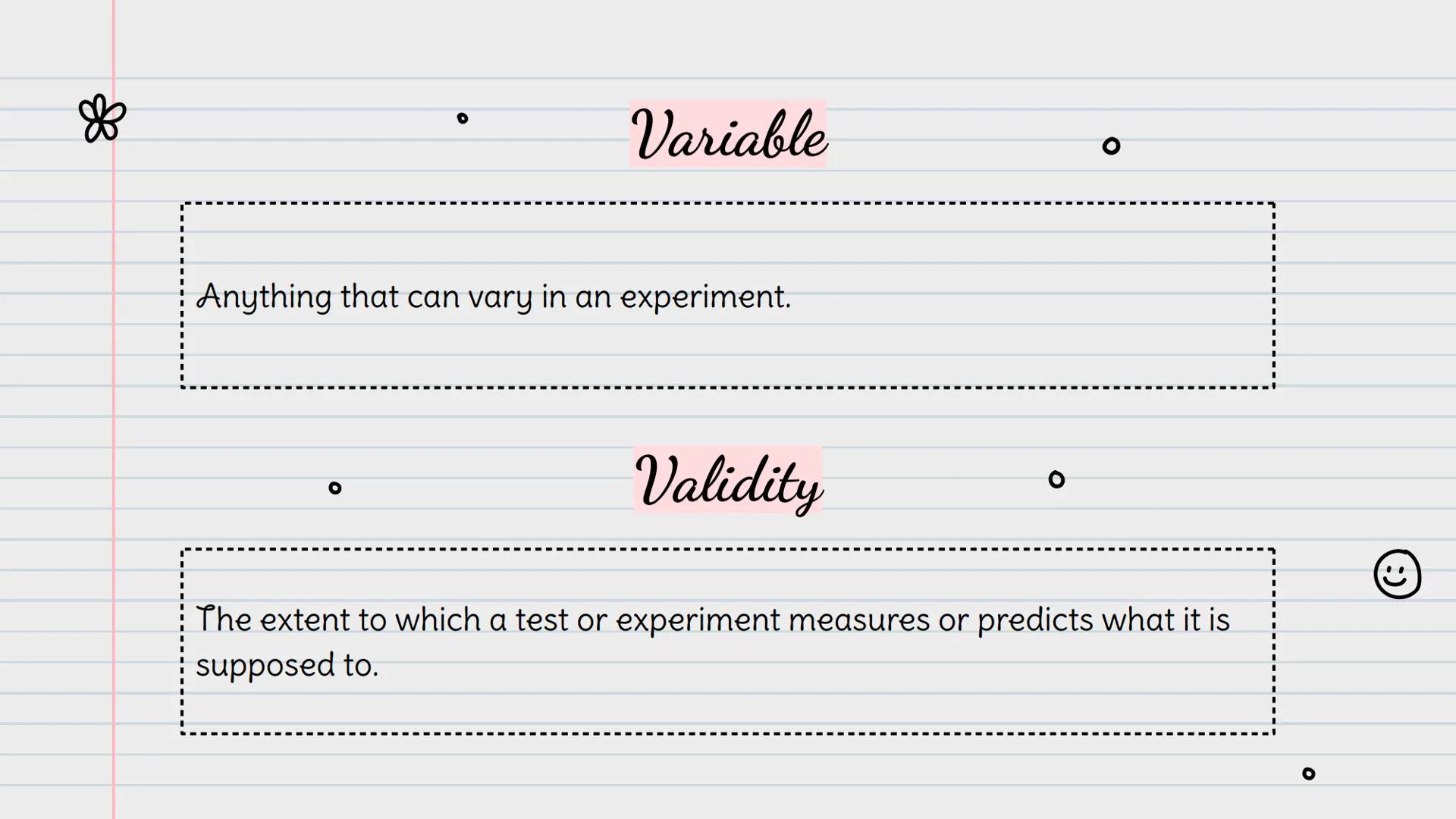Click the smiley face doodle
This screenshot has height=819, width=1456.
click(1397, 574)
